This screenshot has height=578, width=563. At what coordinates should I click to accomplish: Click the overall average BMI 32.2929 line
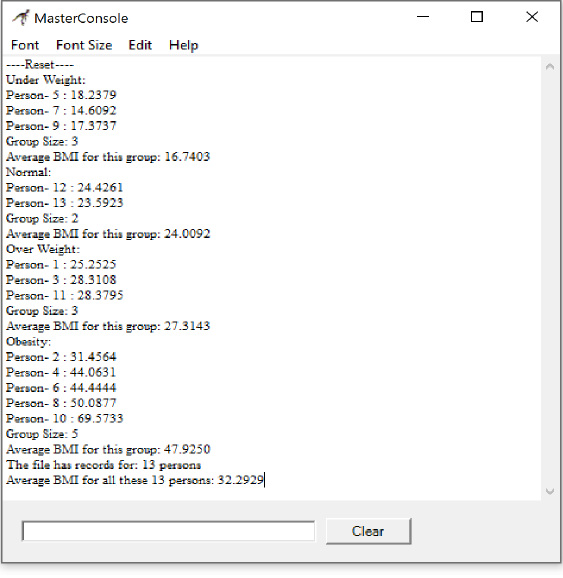pos(135,480)
